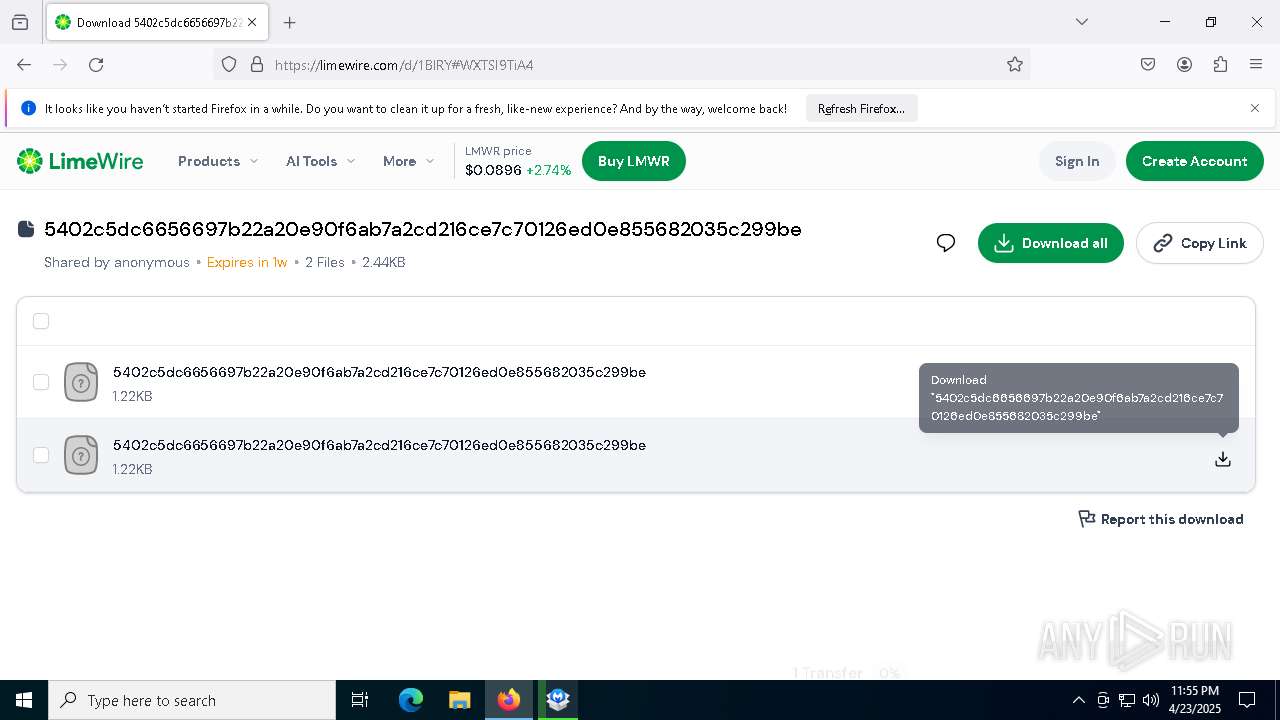Open the Extensions puzzle icon
The height and width of the screenshot is (720, 1280).
tap(1220, 64)
